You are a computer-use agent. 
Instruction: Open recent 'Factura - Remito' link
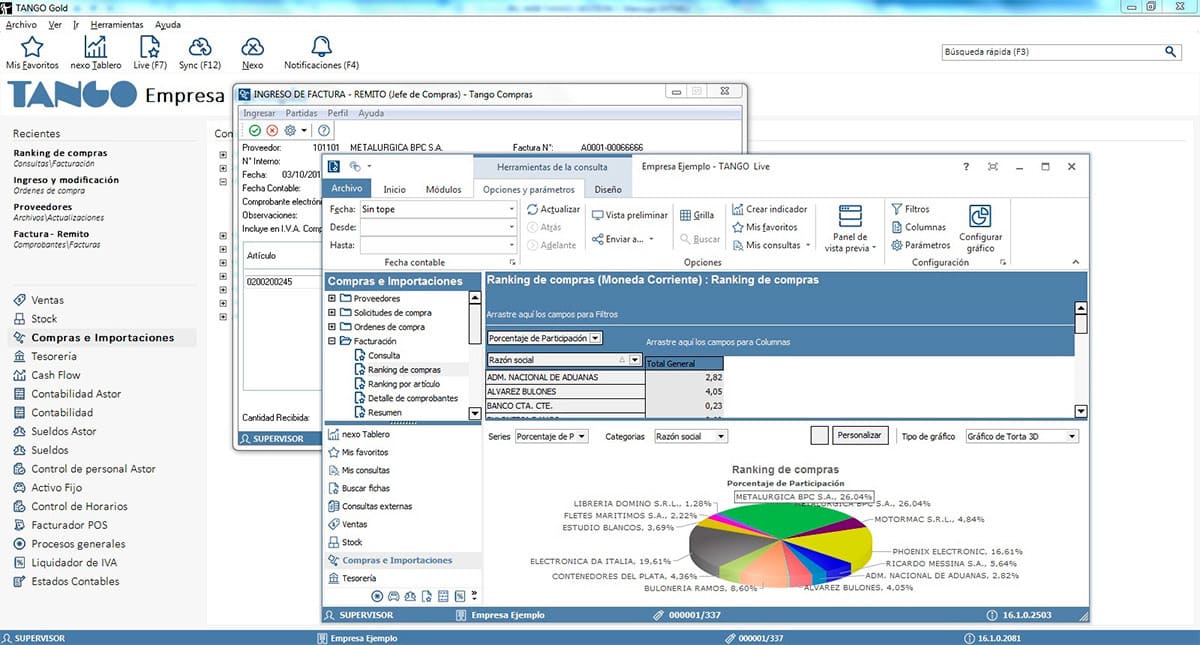click(52, 234)
